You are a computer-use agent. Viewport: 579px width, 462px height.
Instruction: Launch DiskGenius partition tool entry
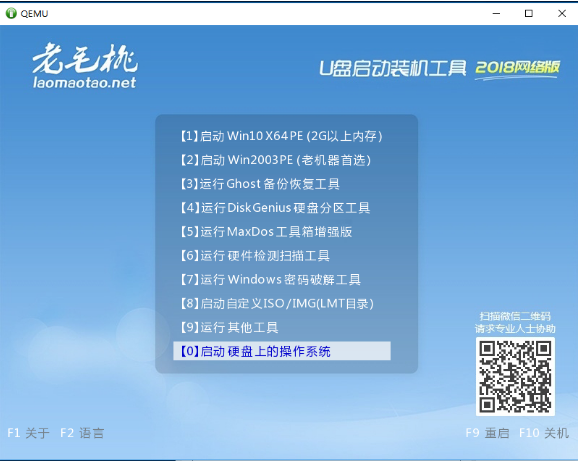tap(275, 208)
